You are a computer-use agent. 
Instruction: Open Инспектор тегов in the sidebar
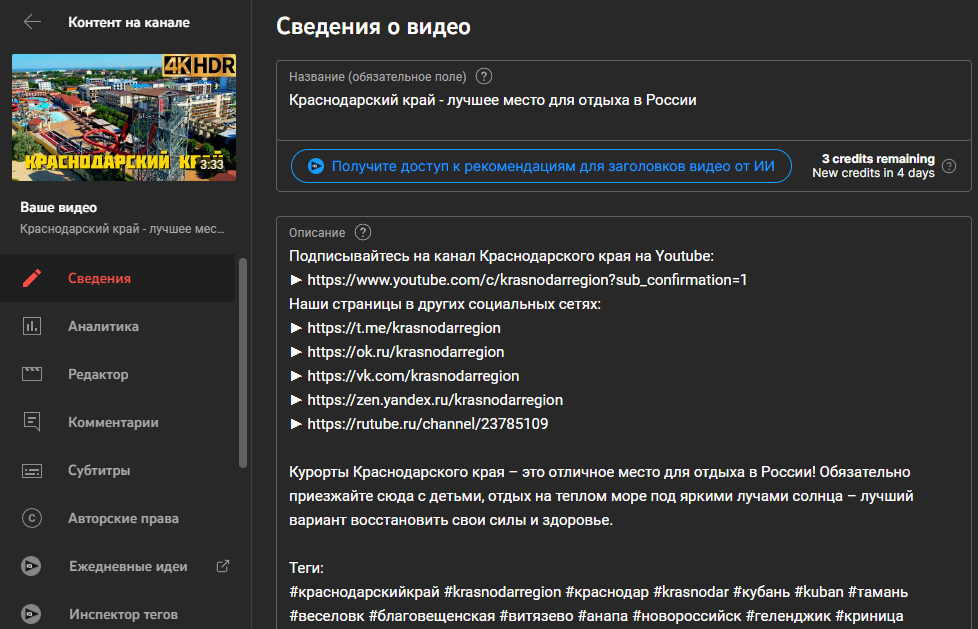[x=117, y=614]
